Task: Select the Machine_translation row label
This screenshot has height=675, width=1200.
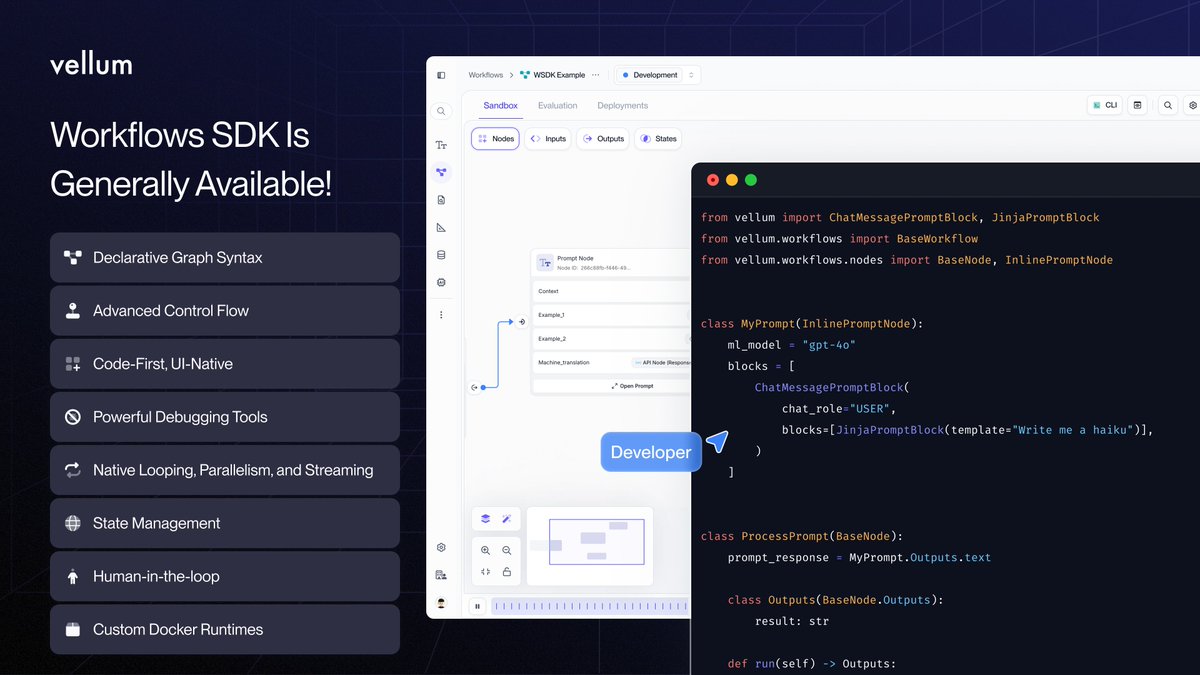Action: pos(563,363)
